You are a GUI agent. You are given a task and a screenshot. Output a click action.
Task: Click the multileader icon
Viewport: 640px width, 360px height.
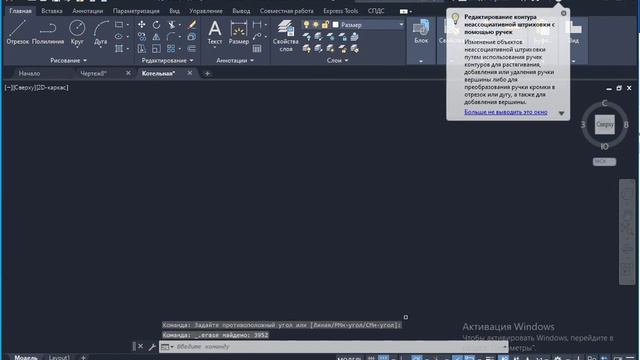tap(257, 37)
